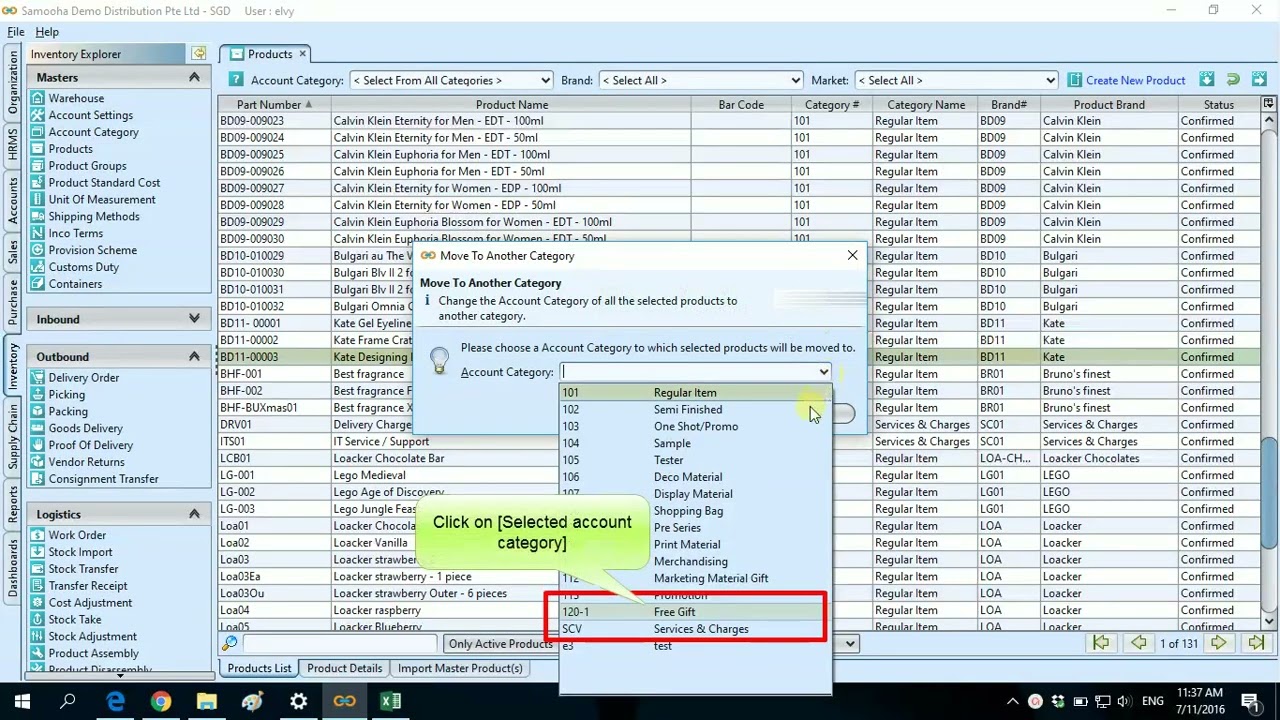Expand the Inbound section
This screenshot has width=1280, height=720.
click(x=194, y=319)
